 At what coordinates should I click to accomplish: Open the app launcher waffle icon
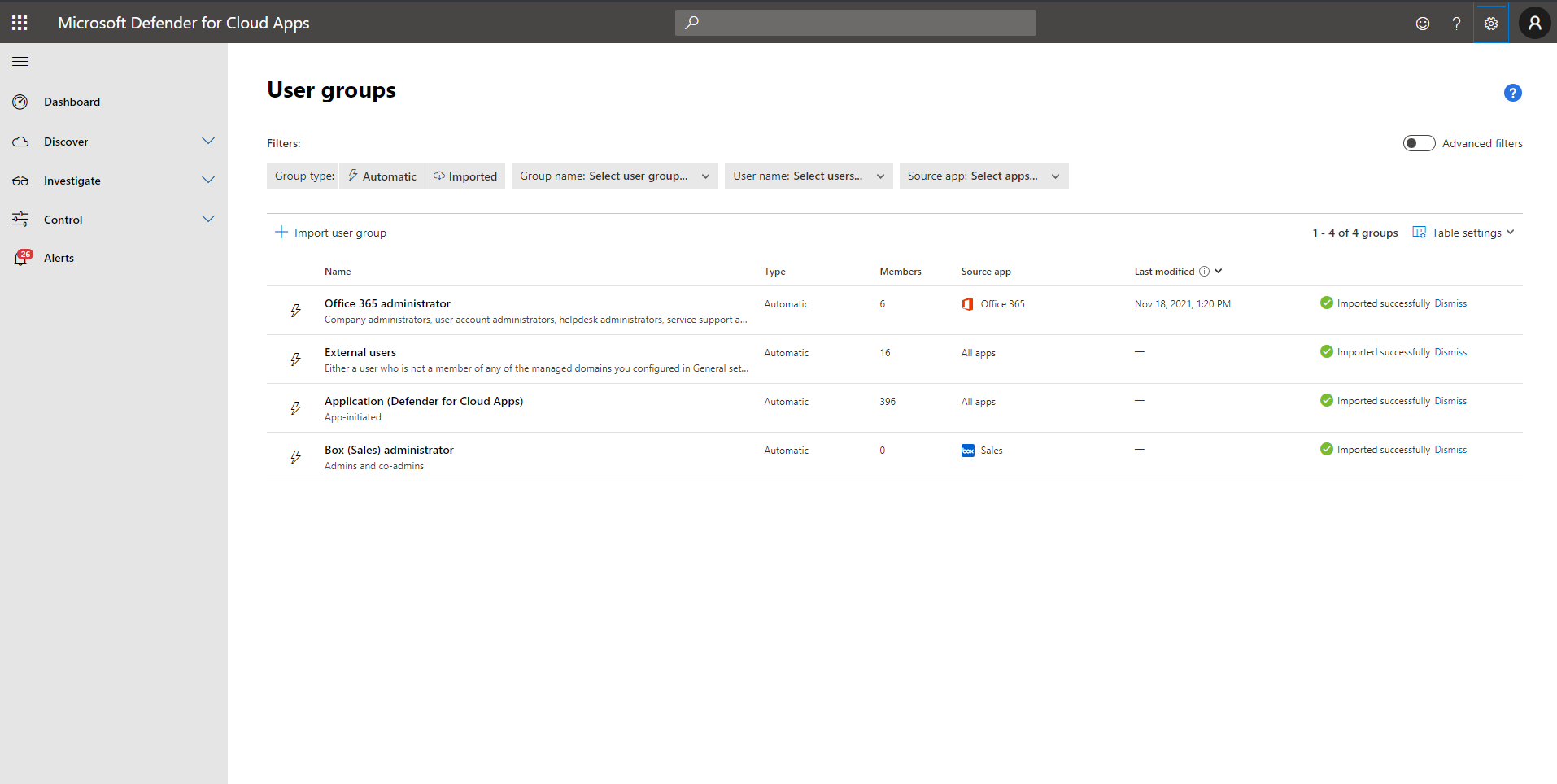click(x=20, y=23)
